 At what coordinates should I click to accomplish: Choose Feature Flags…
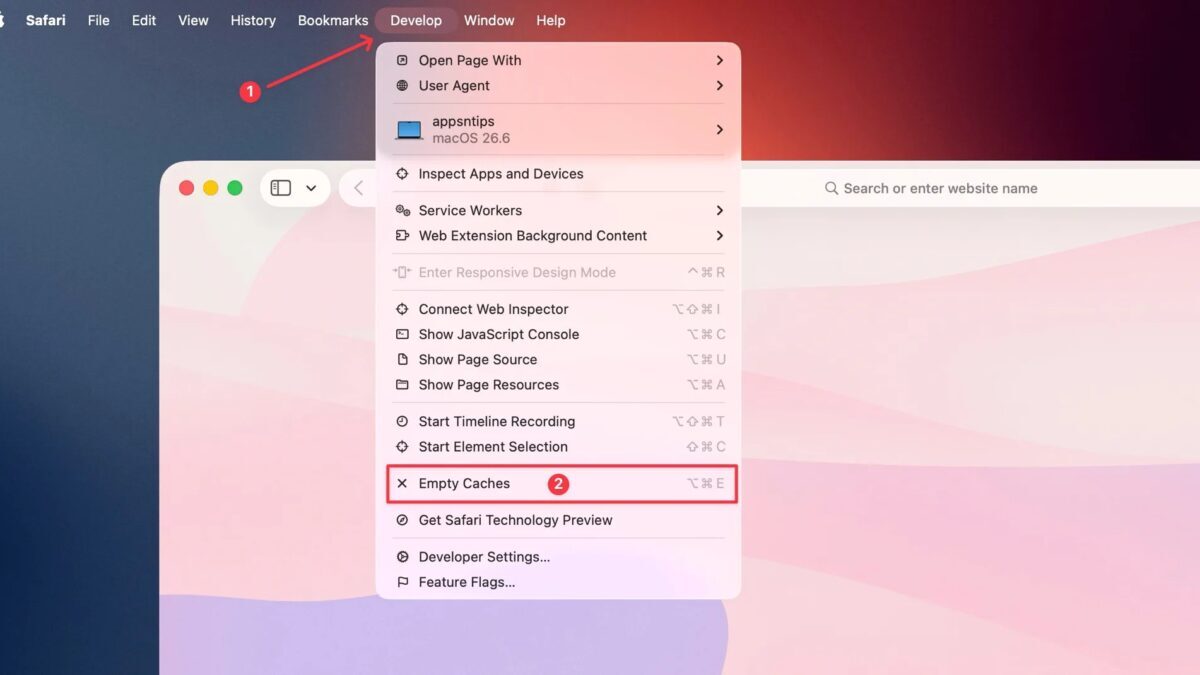click(559, 582)
